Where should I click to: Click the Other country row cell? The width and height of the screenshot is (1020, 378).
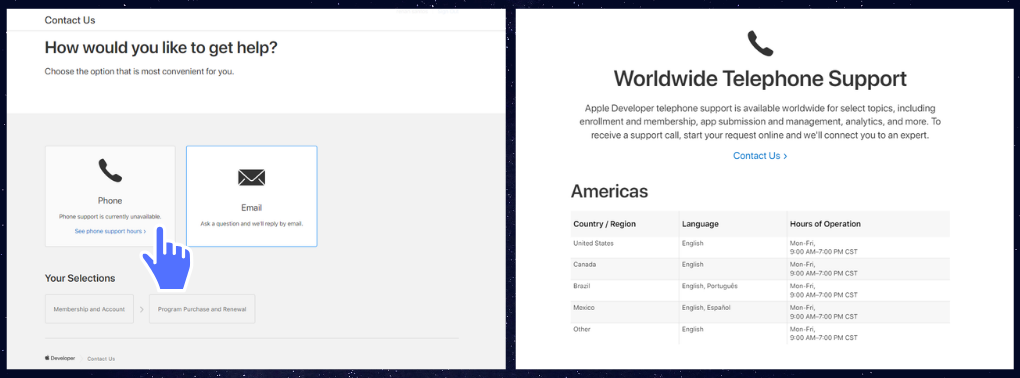point(624,333)
